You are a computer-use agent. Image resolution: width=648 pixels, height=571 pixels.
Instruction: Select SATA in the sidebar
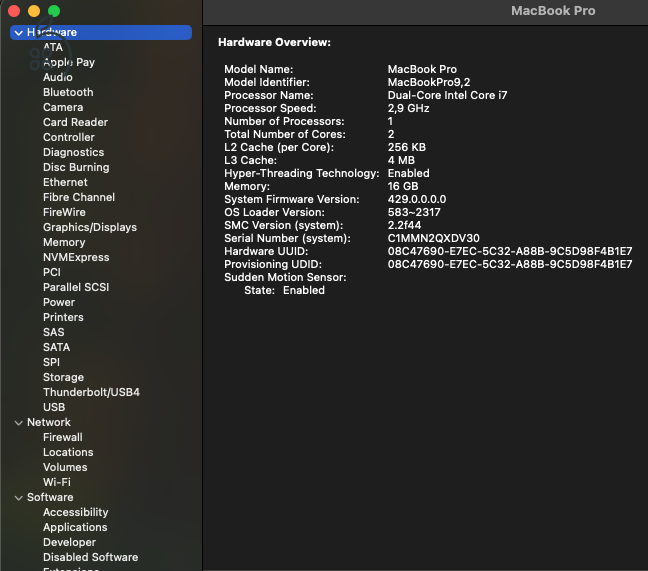(x=57, y=347)
